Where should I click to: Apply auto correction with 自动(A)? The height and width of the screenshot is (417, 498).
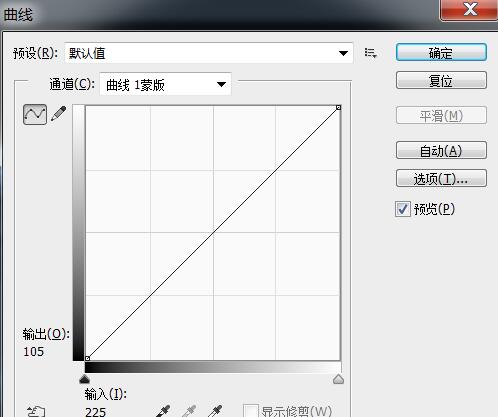pos(441,151)
